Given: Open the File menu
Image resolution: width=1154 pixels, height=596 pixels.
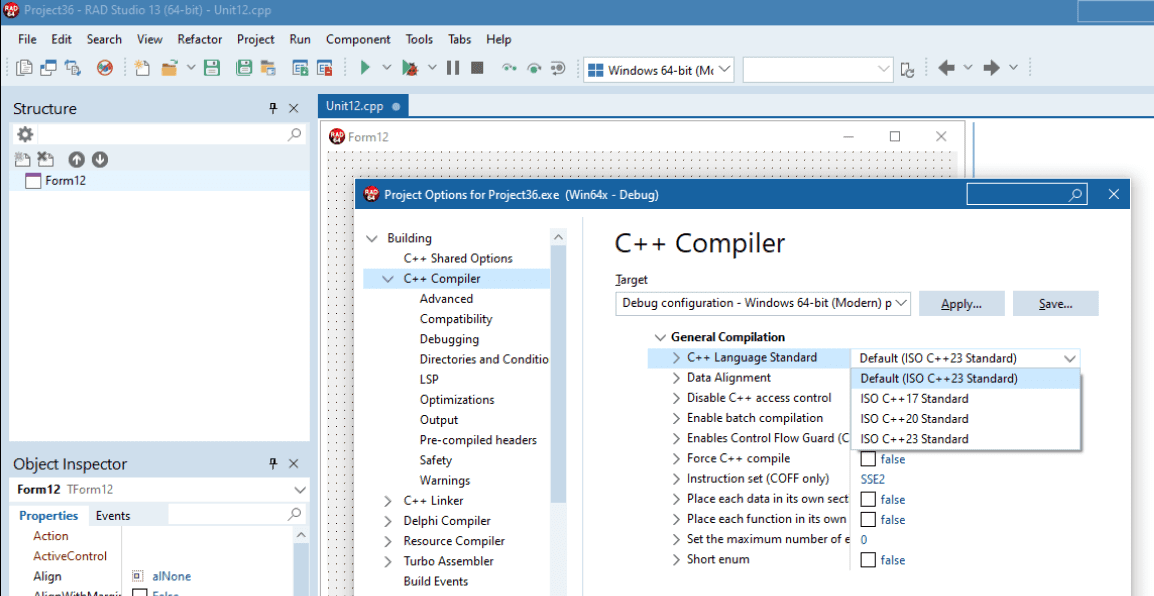Looking at the screenshot, I should [x=27, y=39].
